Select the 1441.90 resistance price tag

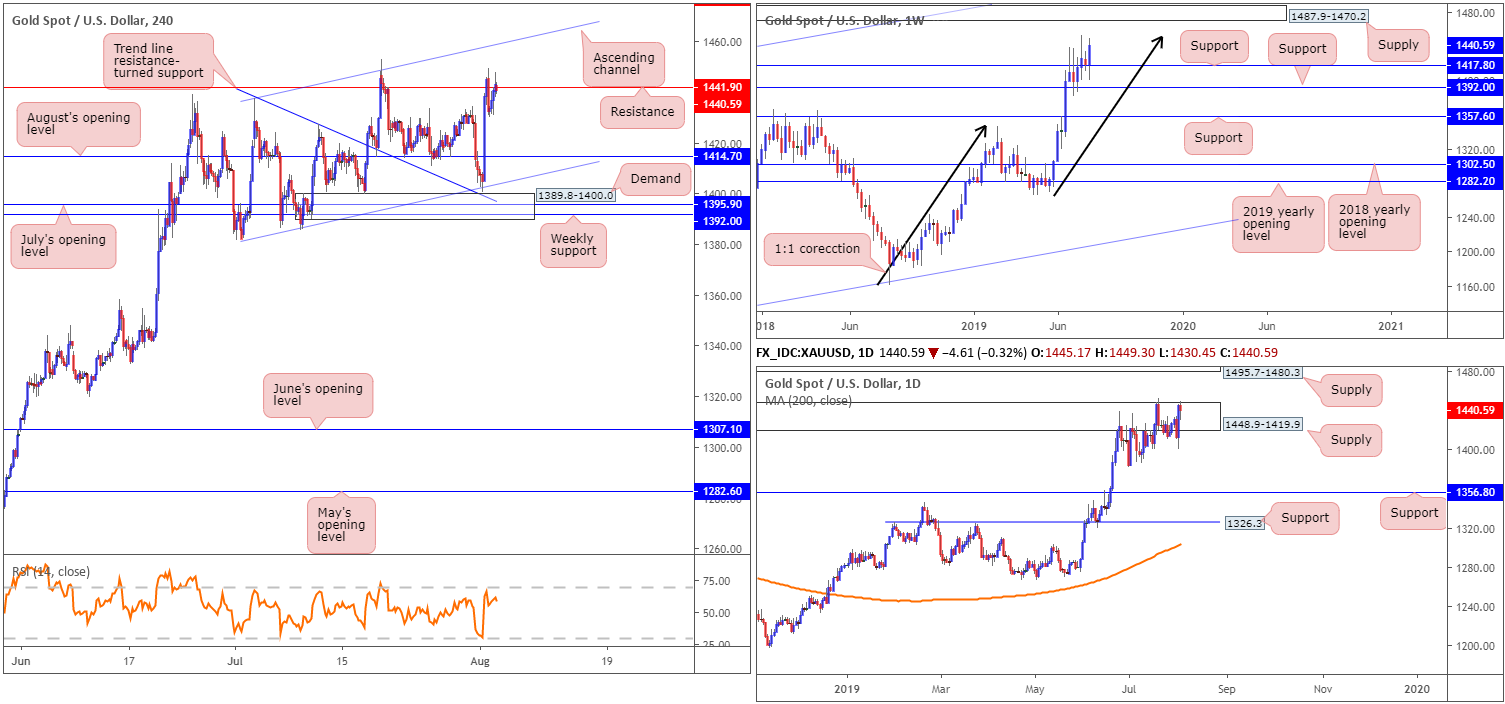pyautogui.click(x=722, y=88)
